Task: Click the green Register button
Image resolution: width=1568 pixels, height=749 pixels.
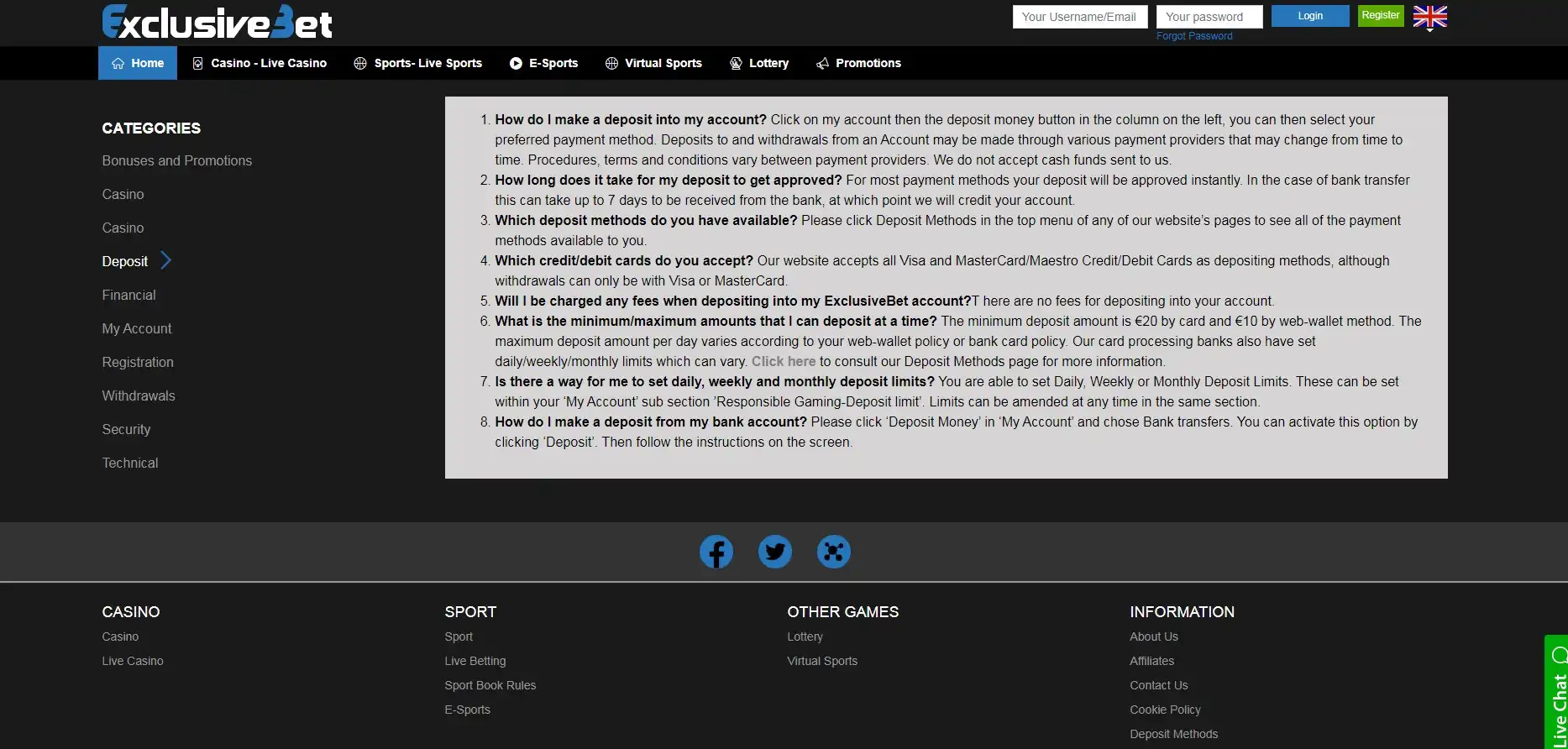Action: pos(1380,16)
